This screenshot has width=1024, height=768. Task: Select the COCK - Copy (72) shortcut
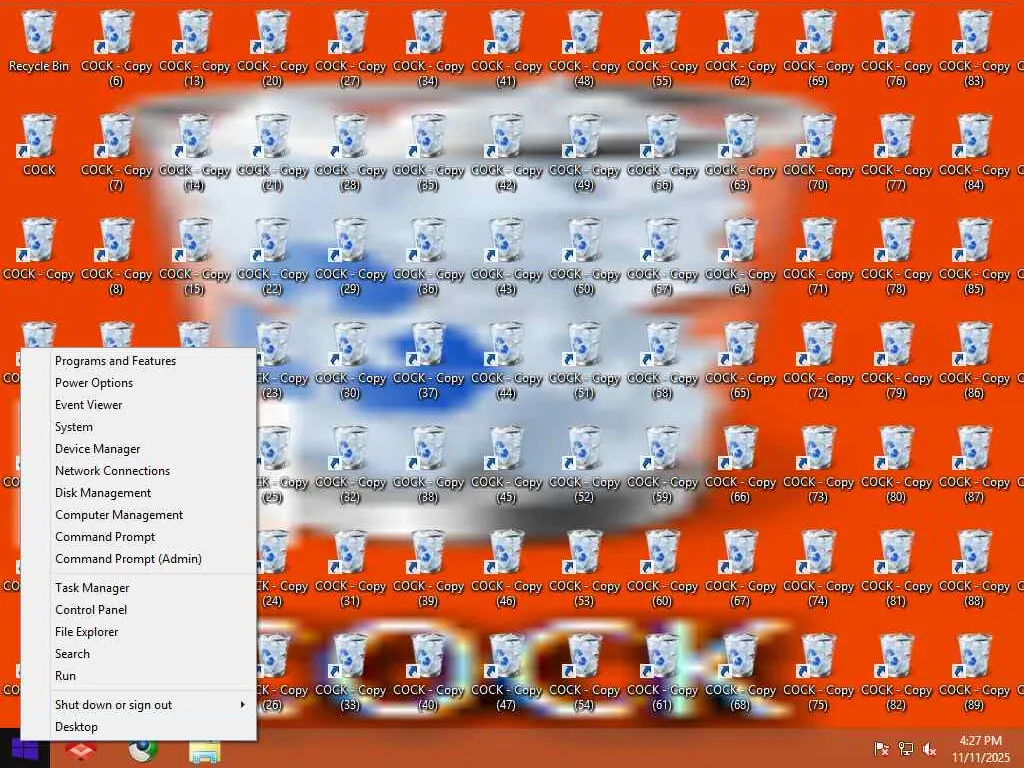coord(818,360)
